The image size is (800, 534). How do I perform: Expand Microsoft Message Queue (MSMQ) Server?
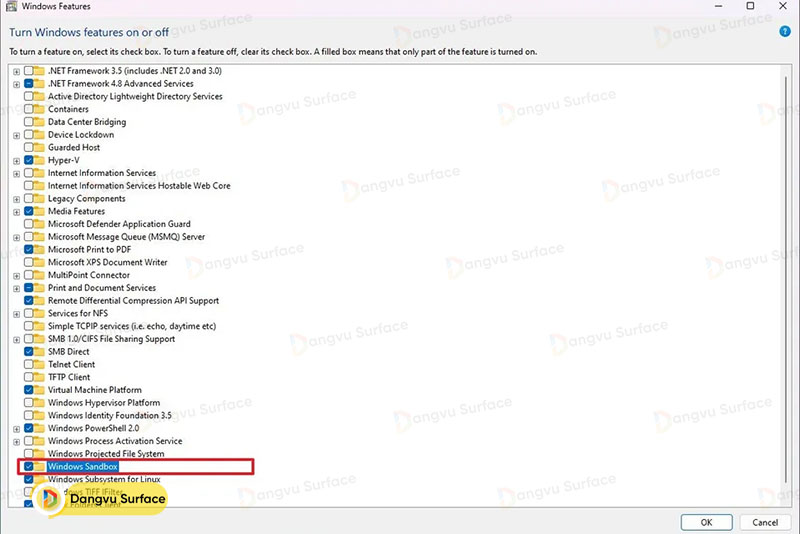pyautogui.click(x=16, y=237)
